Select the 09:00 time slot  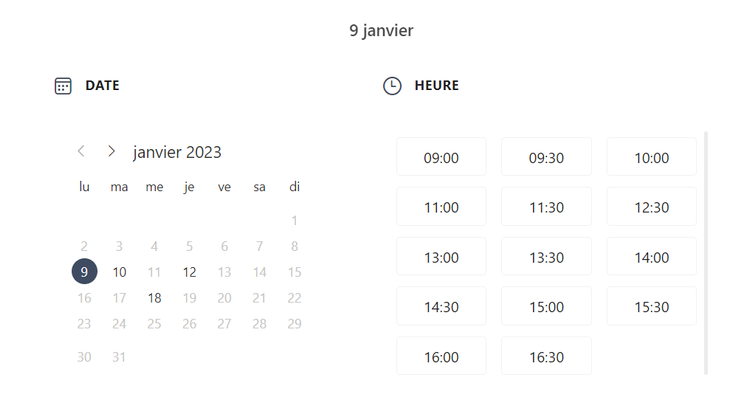441,157
